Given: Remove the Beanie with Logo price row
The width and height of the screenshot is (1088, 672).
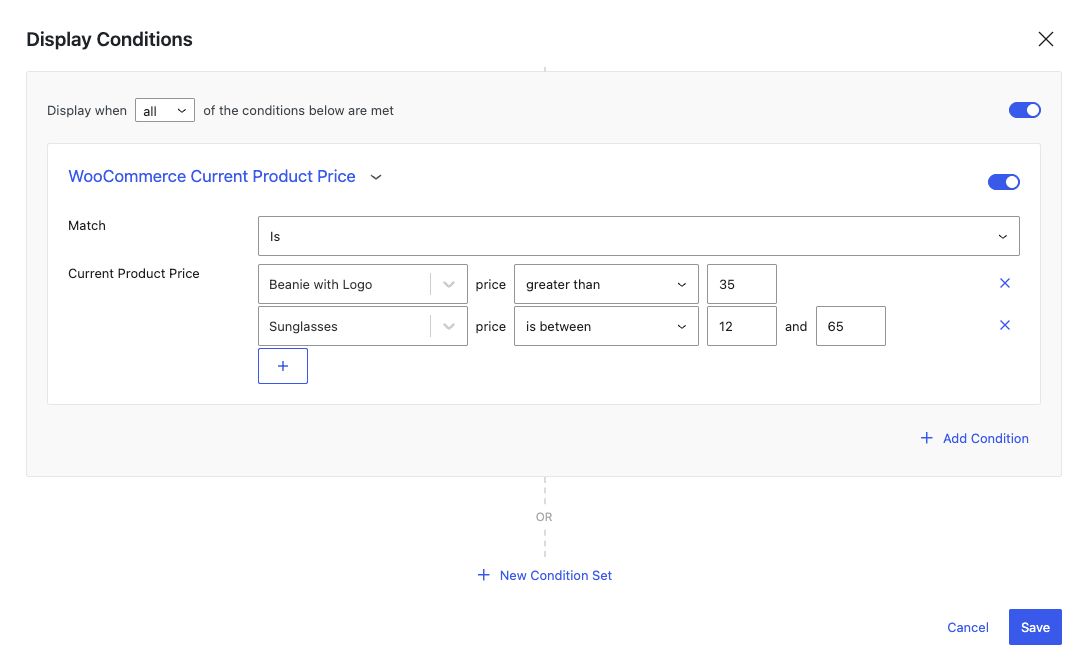Looking at the screenshot, I should (1004, 283).
